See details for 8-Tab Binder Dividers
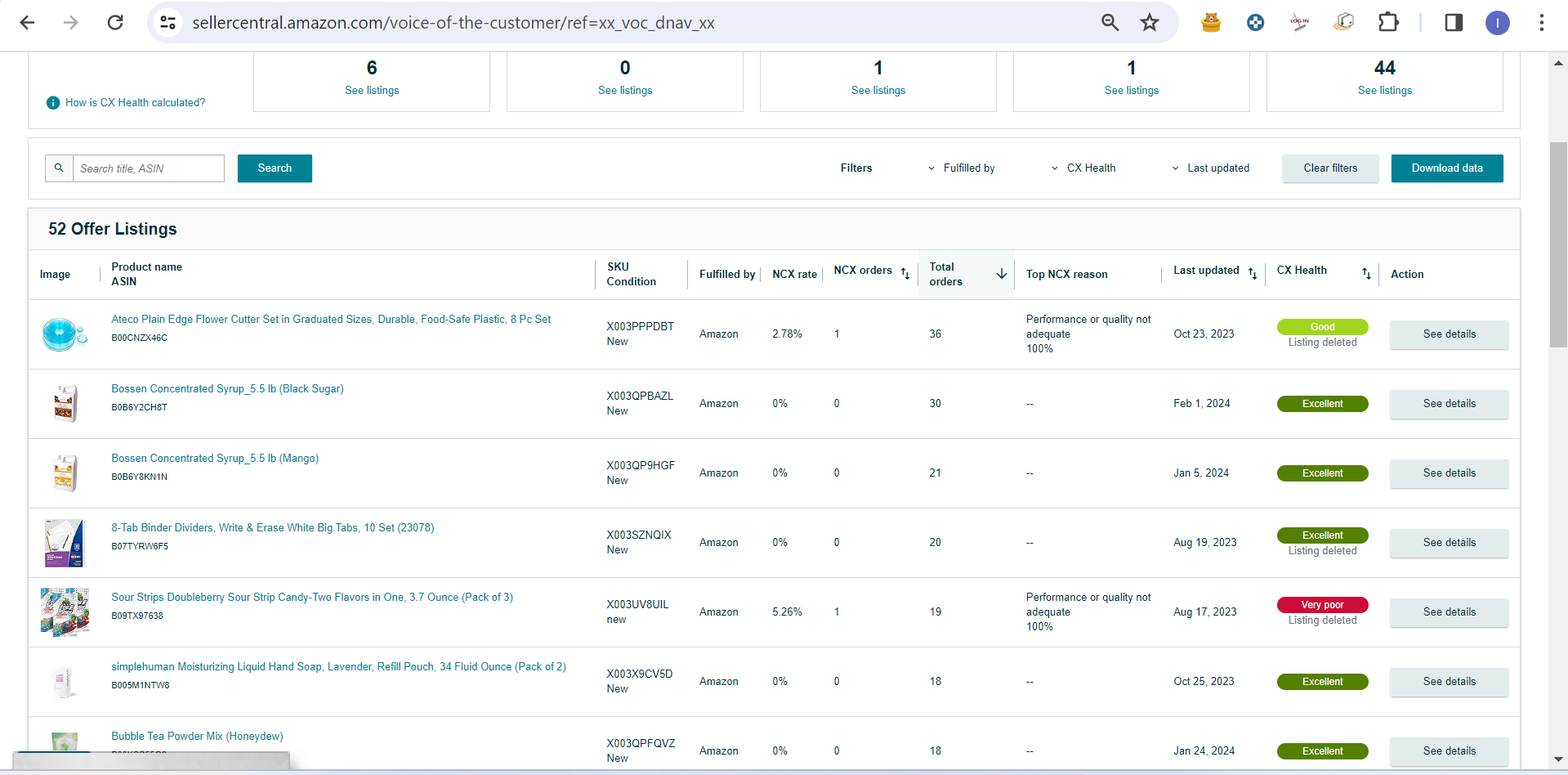 (x=1450, y=543)
